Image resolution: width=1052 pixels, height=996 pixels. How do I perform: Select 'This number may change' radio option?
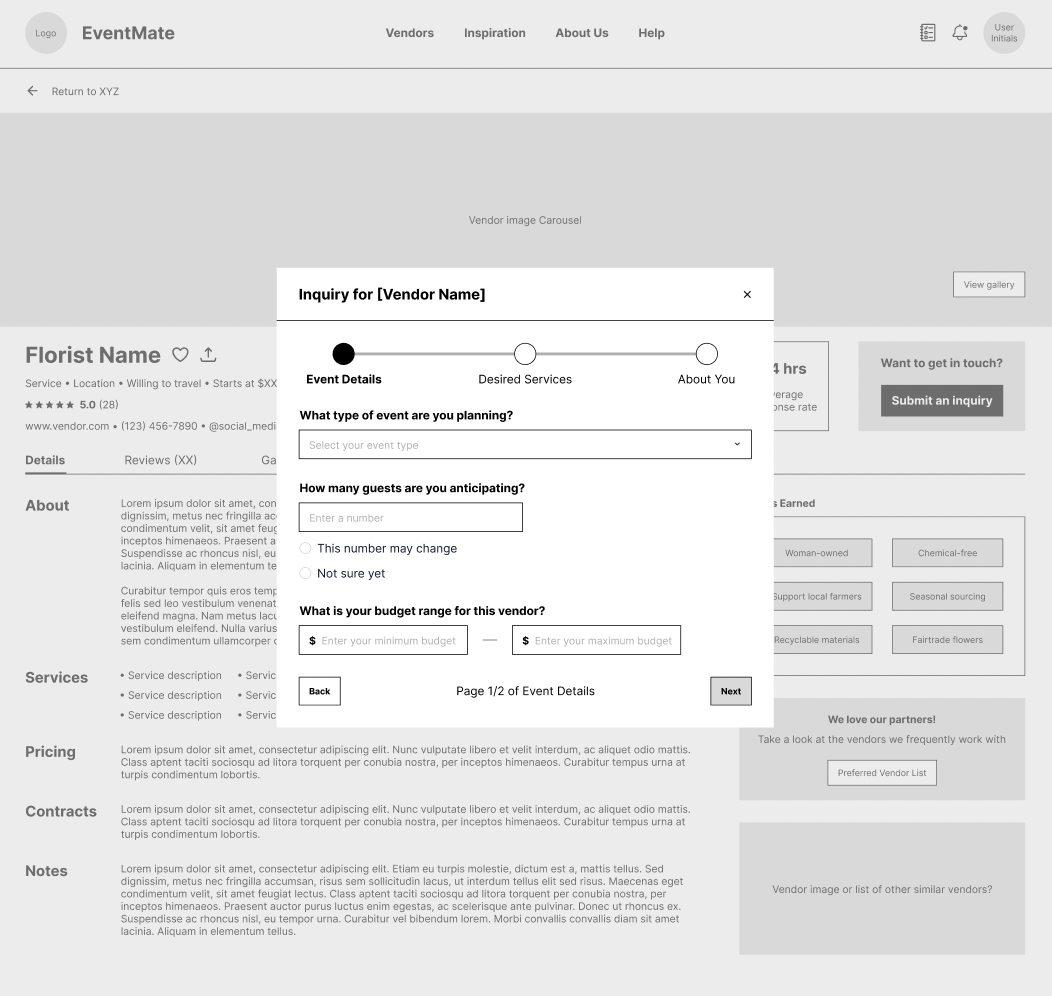pyautogui.click(x=305, y=548)
